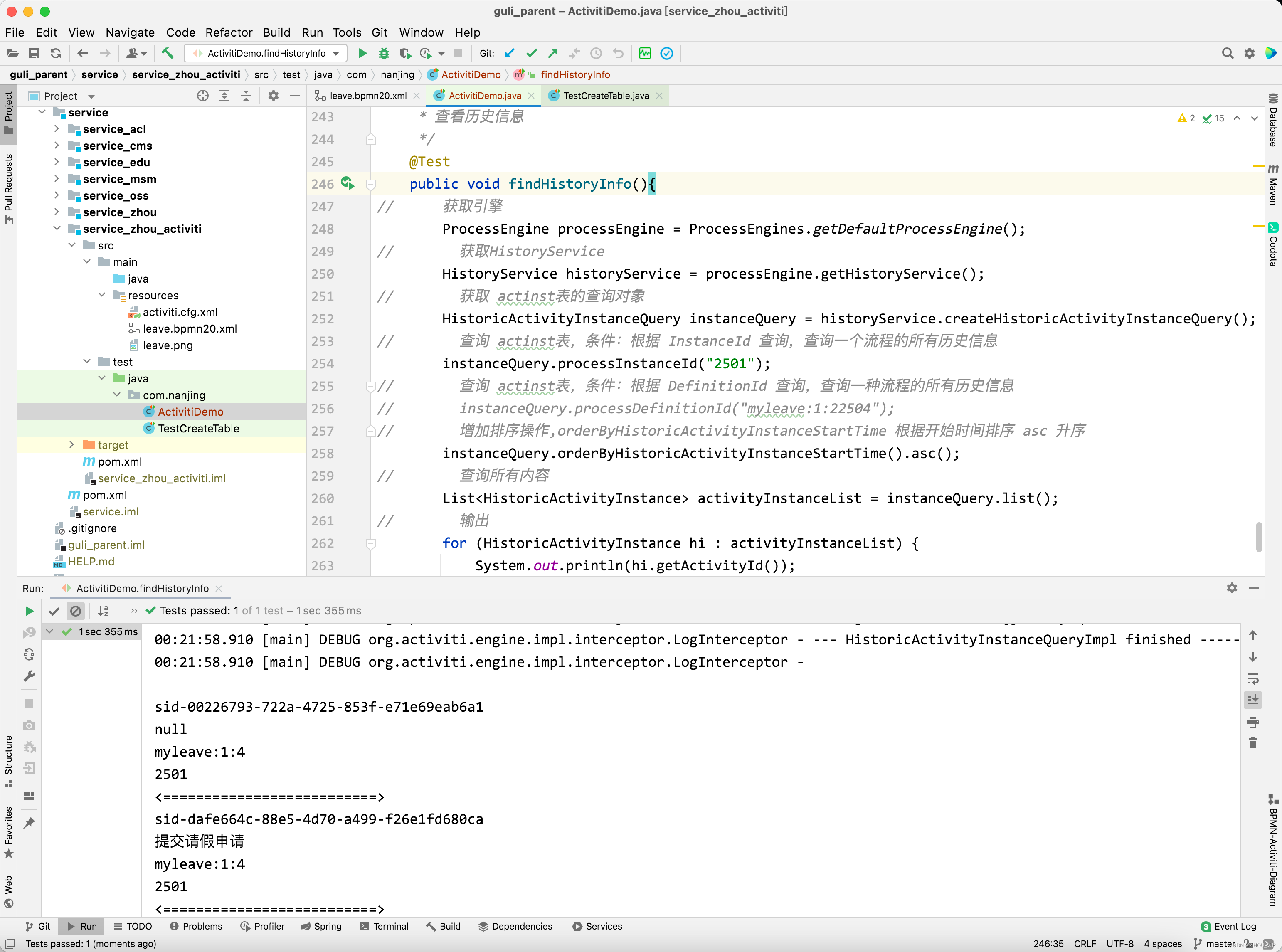Click the Search Everywhere magnifier icon
This screenshot has height=952, width=1282.
point(1227,54)
